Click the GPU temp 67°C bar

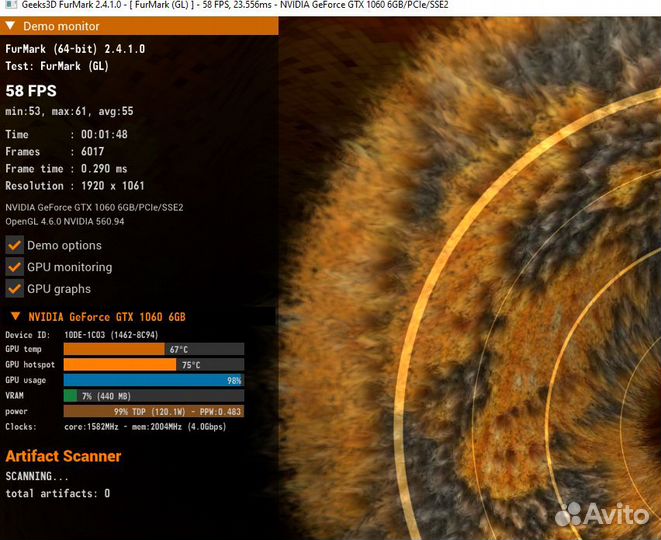[x=154, y=349]
